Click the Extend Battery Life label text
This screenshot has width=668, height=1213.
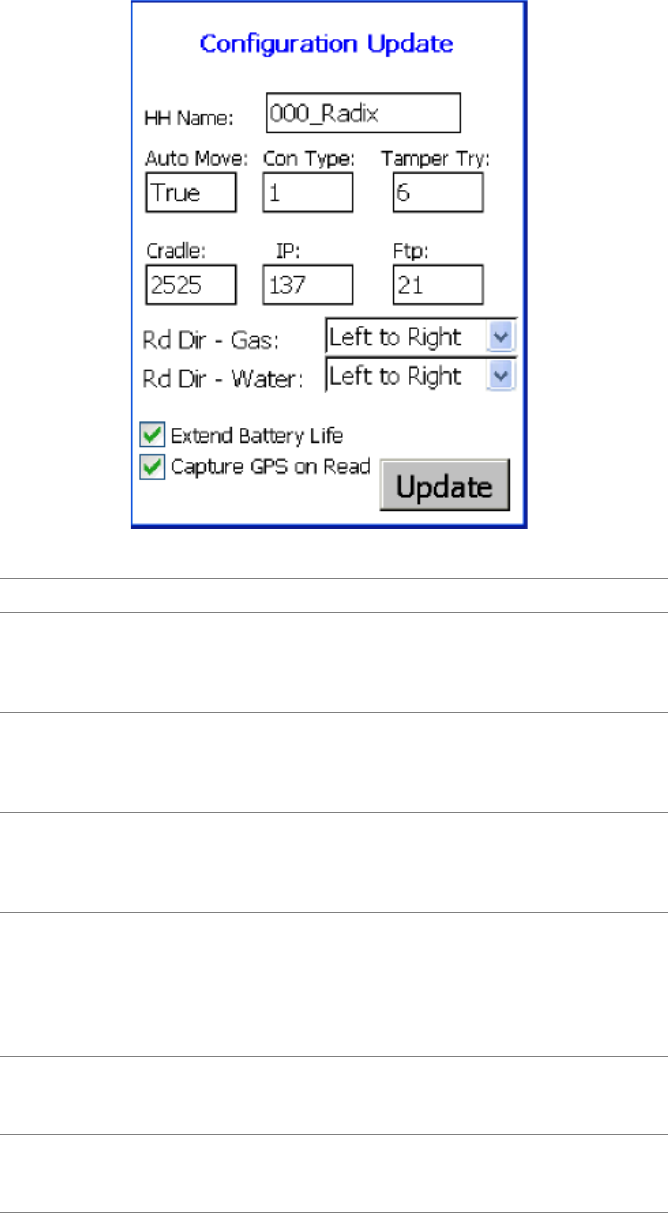[x=257, y=436]
